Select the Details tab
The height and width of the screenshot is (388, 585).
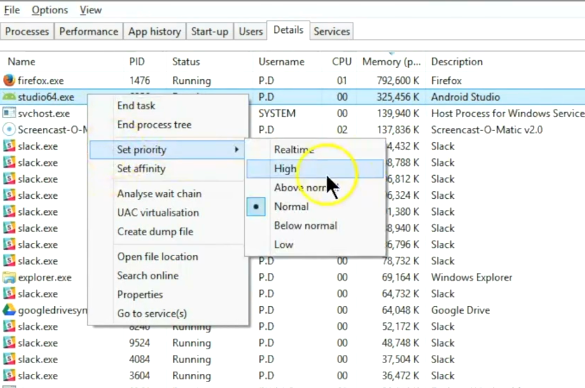click(x=288, y=30)
